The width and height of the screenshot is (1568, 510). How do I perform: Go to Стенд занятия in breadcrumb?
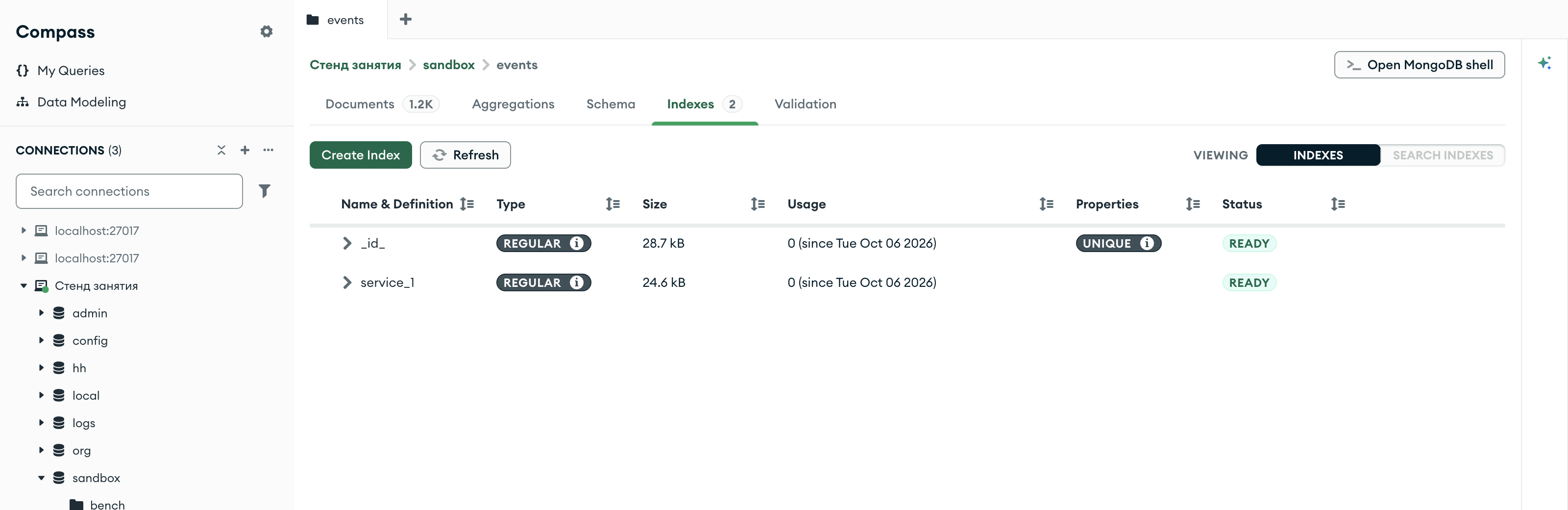355,65
